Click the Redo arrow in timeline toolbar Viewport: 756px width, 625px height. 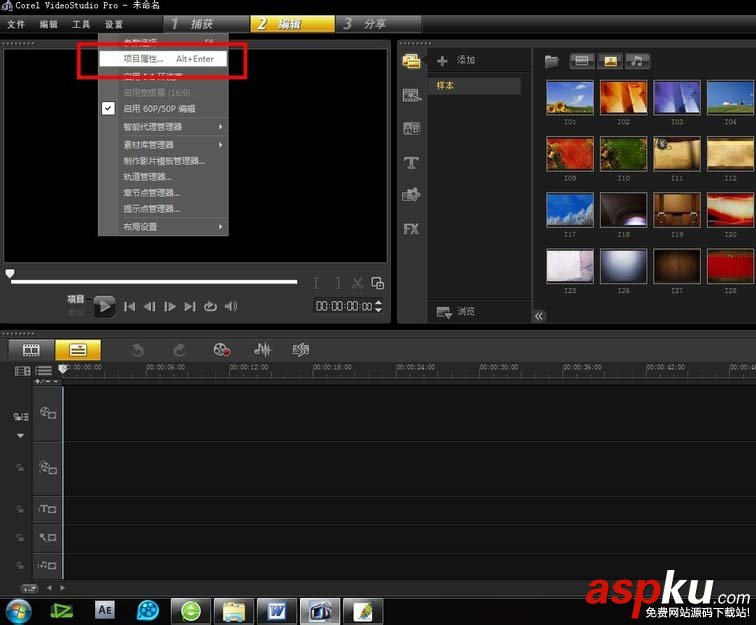point(179,350)
